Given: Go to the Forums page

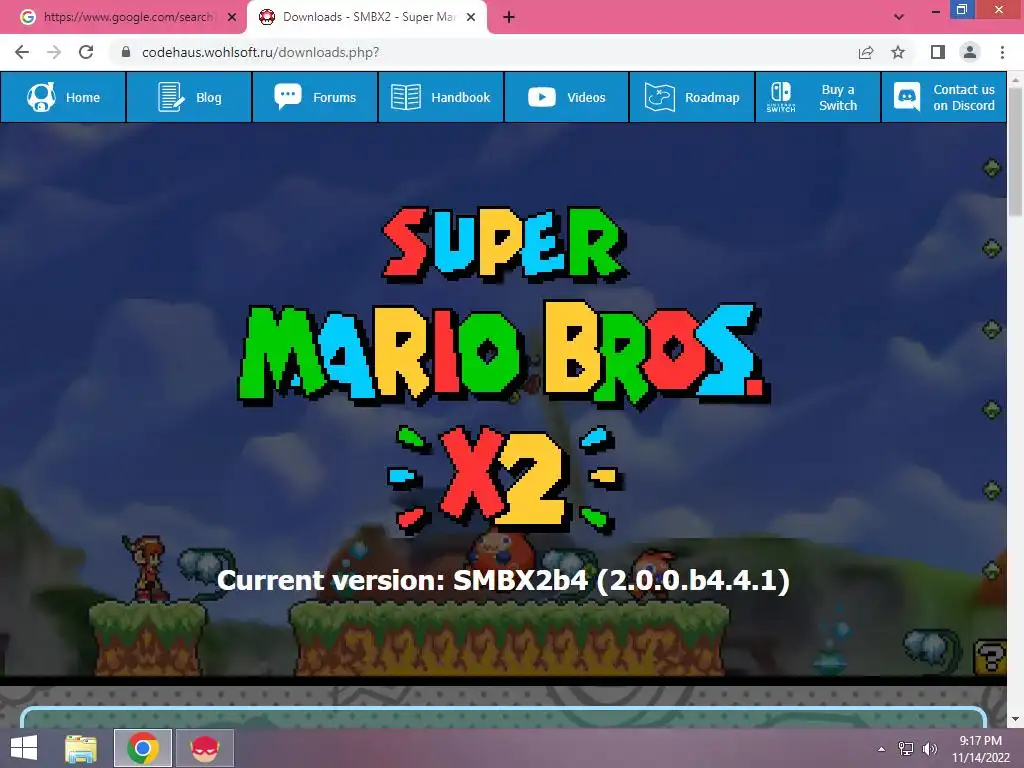Looking at the screenshot, I should click(x=315, y=97).
